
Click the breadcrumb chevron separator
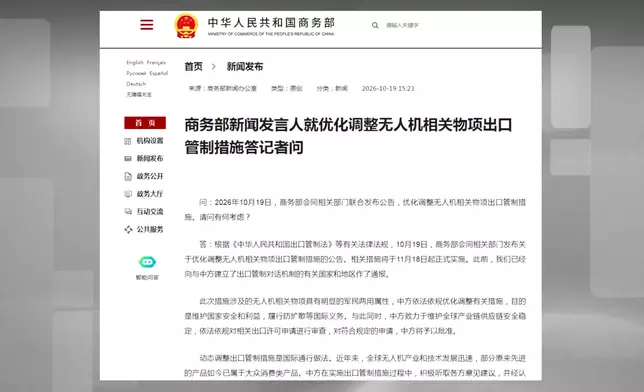[214, 67]
